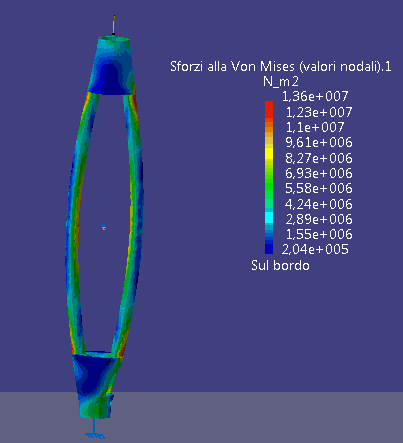This screenshot has height=443, width=403.
Task: Click the blue clamp restraint symbol at the base
Action: [95, 429]
